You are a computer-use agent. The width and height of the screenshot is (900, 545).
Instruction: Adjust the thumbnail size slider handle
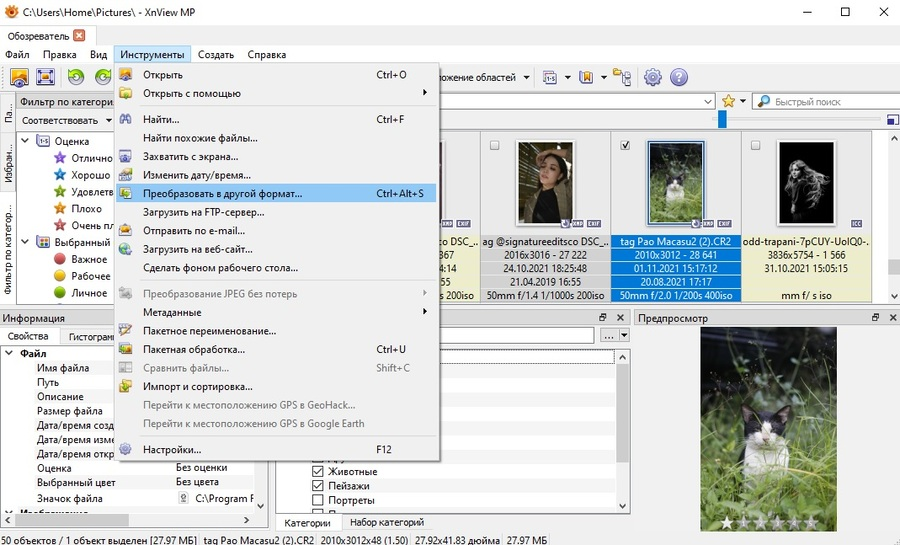coord(722,119)
